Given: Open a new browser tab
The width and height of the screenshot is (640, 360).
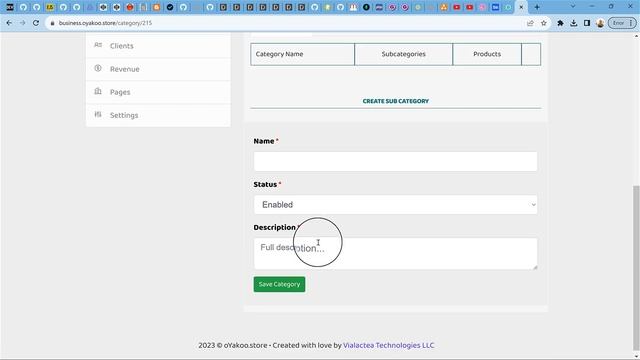Looking at the screenshot, I should click(x=537, y=7).
